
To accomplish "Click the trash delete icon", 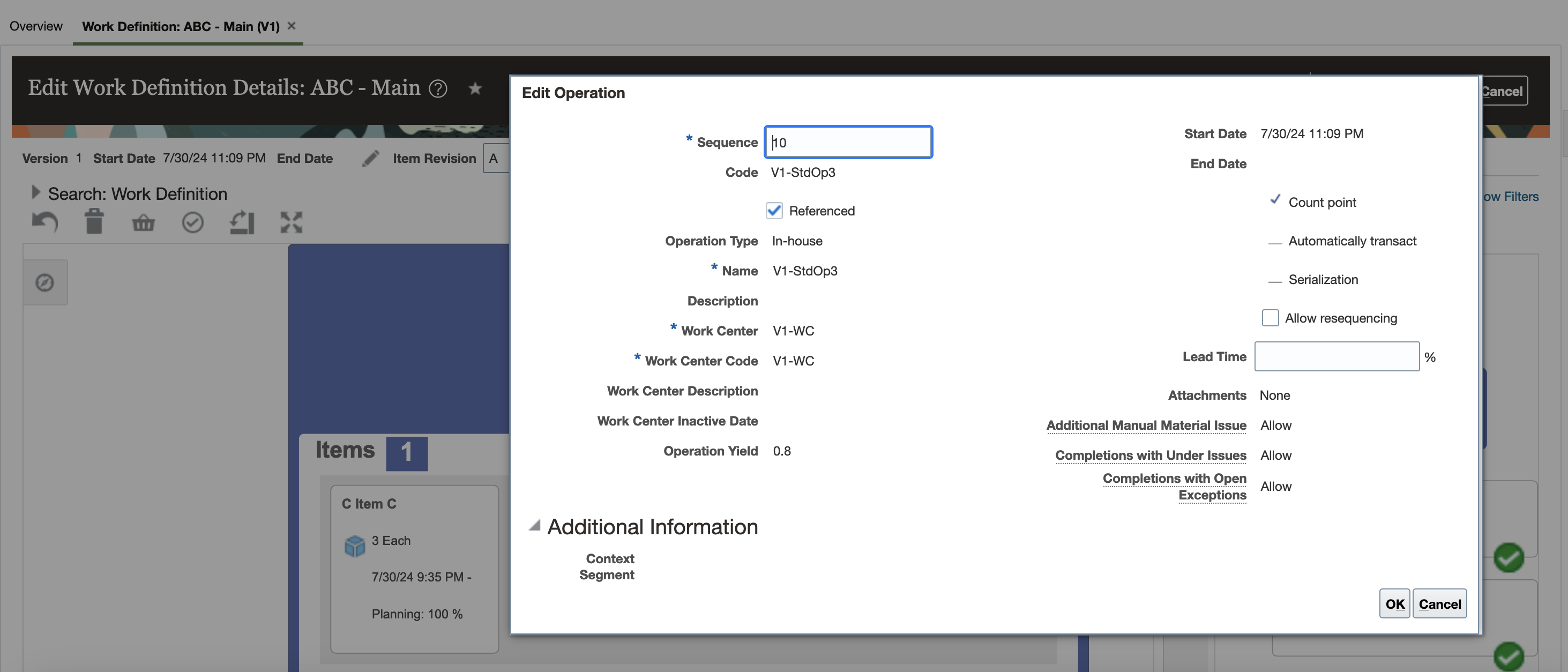I will (94, 221).
